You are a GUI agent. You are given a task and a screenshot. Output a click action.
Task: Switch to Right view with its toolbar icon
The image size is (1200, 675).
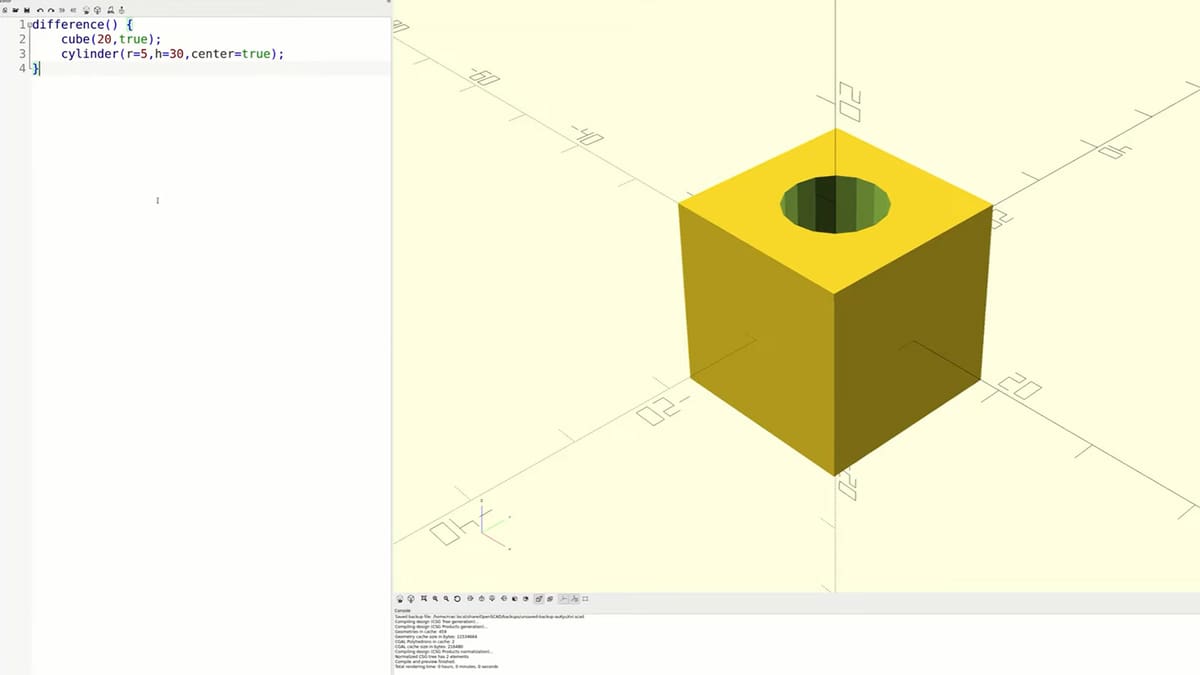(470, 598)
